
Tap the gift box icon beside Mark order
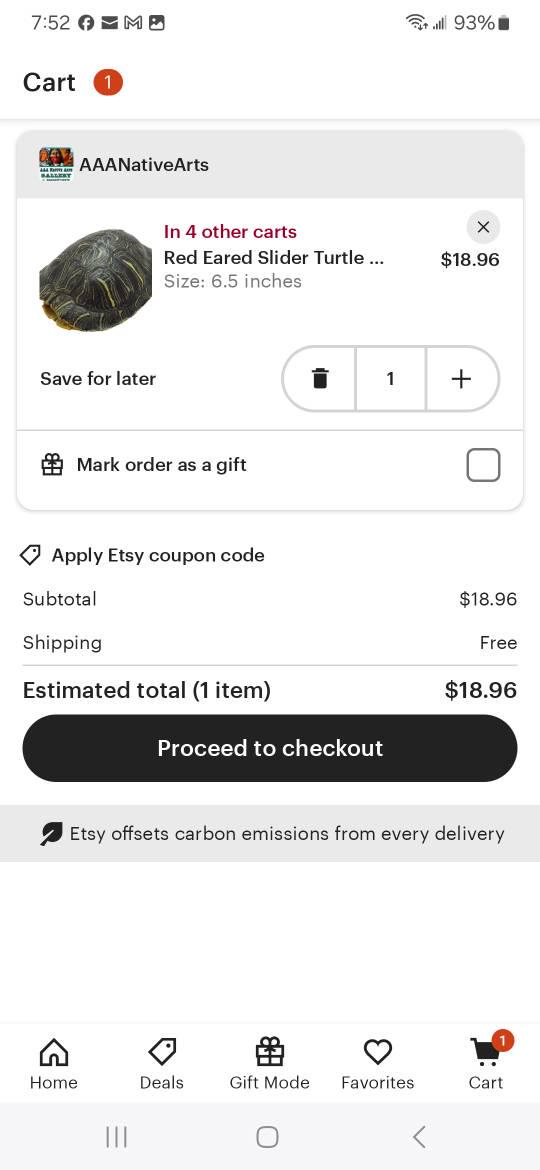coord(52,465)
